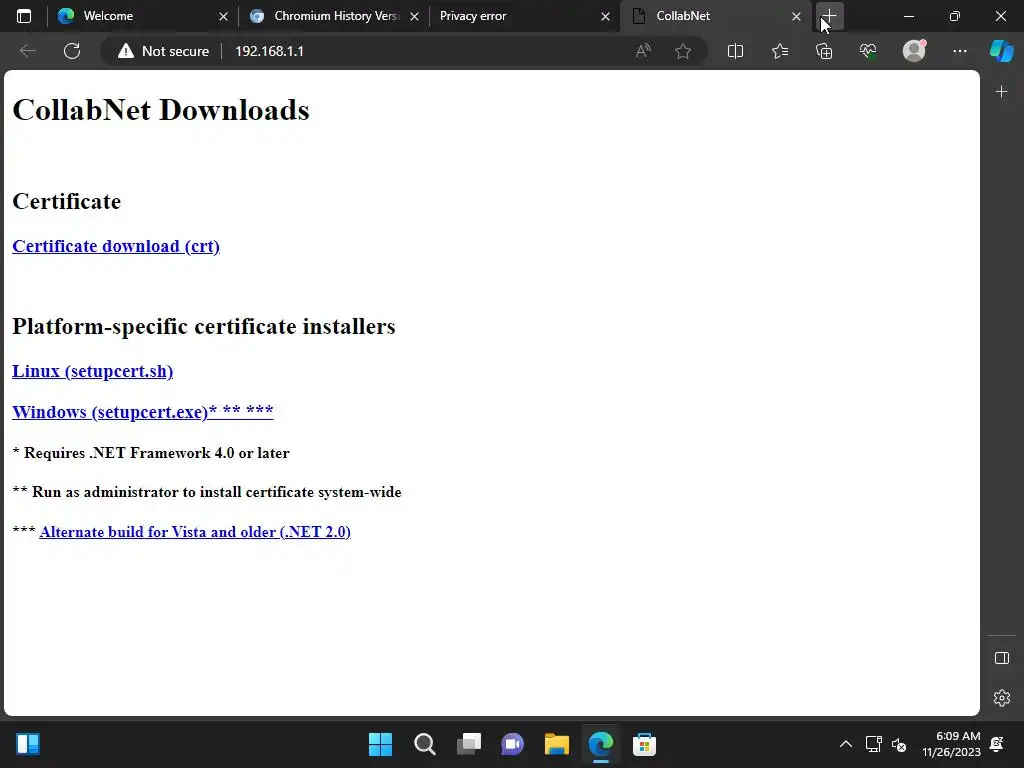Download the Certificate (crt) link
This screenshot has width=1024, height=768.
(116, 246)
